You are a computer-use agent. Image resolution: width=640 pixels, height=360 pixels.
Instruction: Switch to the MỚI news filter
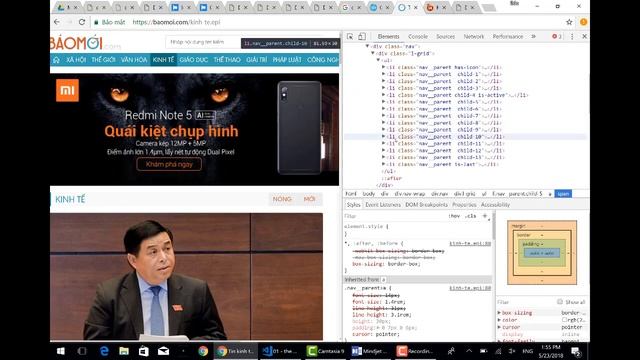click(309, 199)
